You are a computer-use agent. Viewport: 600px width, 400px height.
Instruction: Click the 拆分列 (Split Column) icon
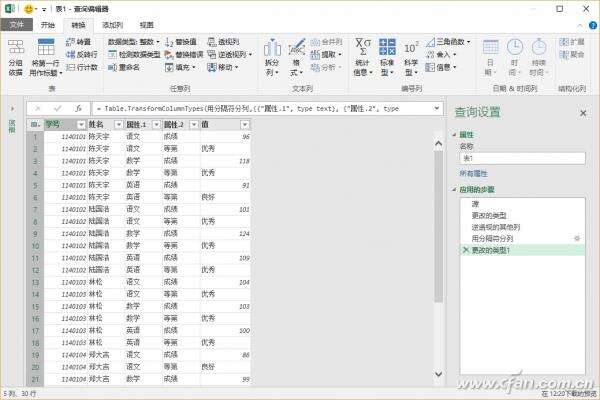(x=272, y=48)
